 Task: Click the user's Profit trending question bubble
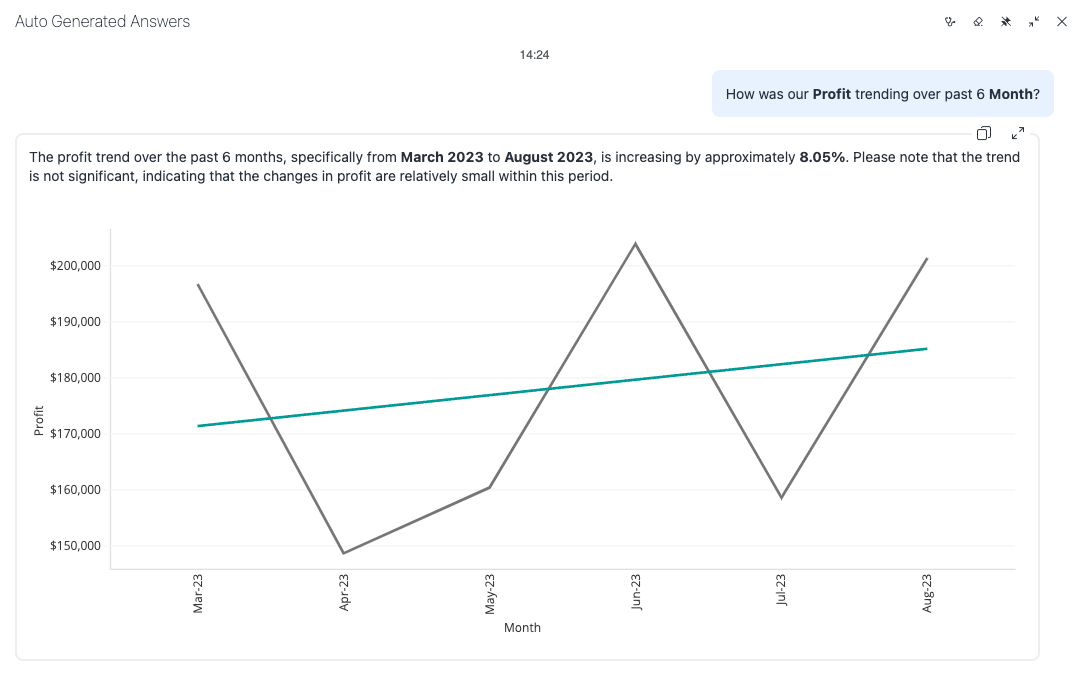[x=882, y=94]
